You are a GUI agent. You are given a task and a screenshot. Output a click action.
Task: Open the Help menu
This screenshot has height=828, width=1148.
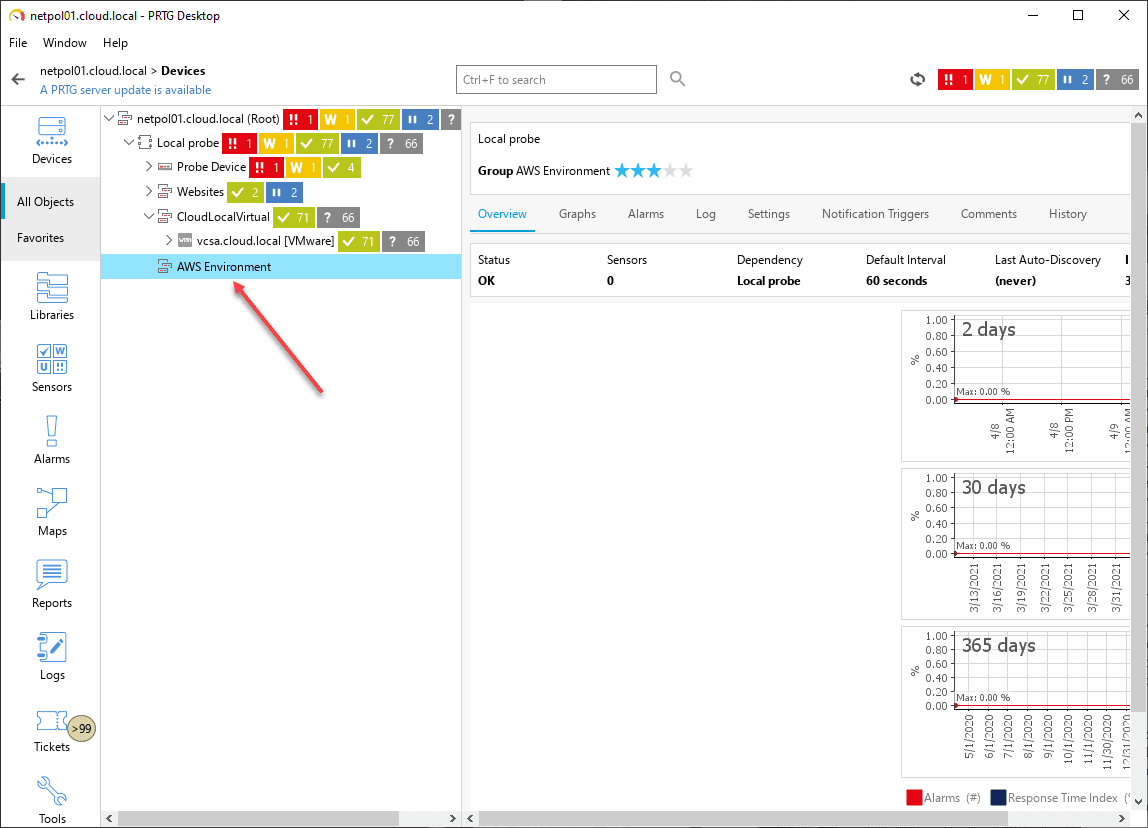click(x=115, y=42)
